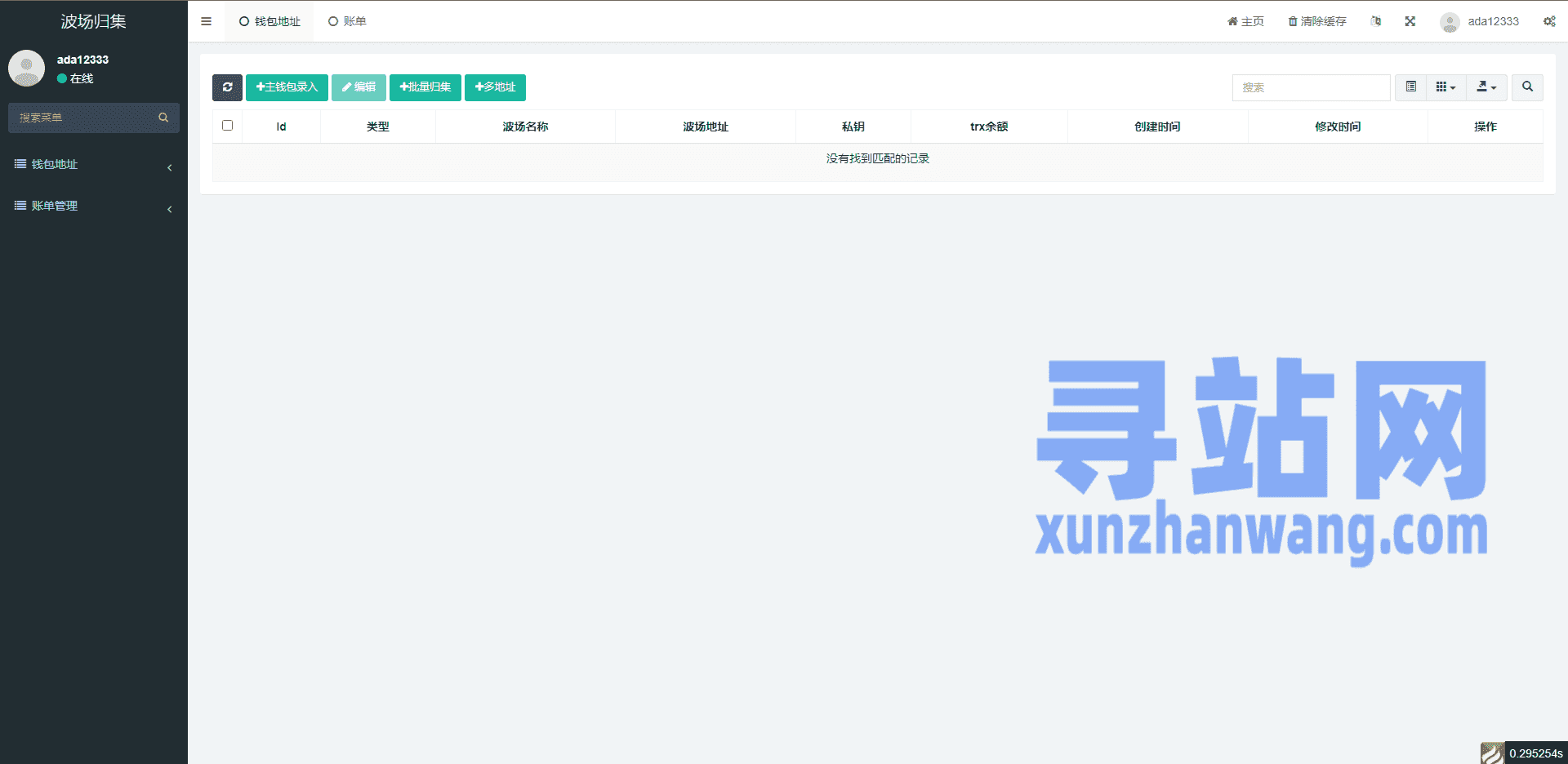1568x764 pixels.
Task: Click the 0.295254s load time badge
Action: [1535, 753]
